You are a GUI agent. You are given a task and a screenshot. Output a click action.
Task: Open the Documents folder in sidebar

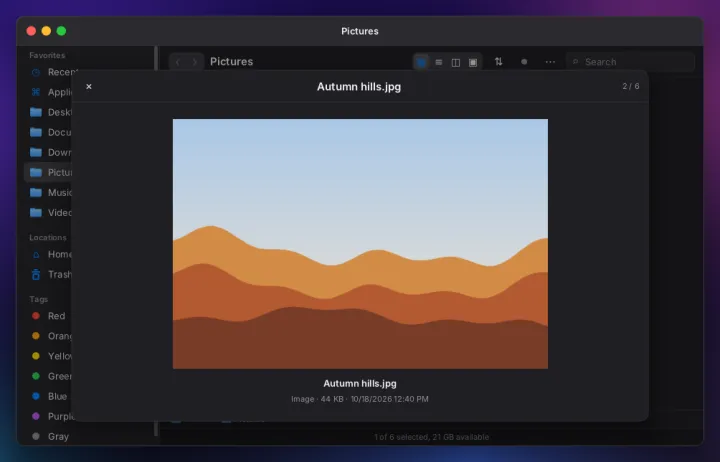click(48, 132)
